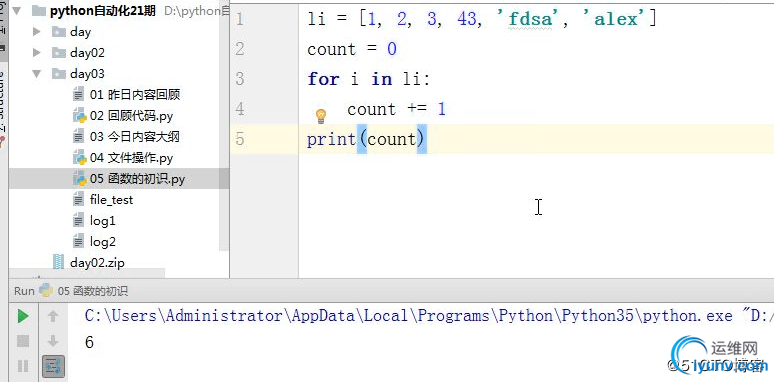Viewport: 774px width, 382px height.
Task: Open 03 今日内容大纲 file
Action: (x=135, y=137)
